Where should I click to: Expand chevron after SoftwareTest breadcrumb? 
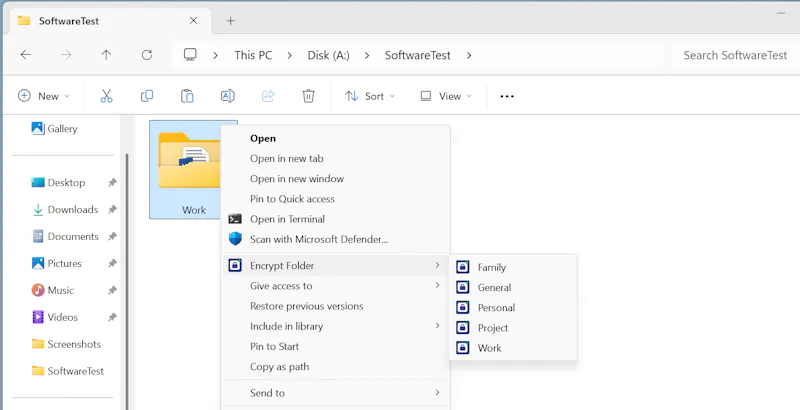469,55
